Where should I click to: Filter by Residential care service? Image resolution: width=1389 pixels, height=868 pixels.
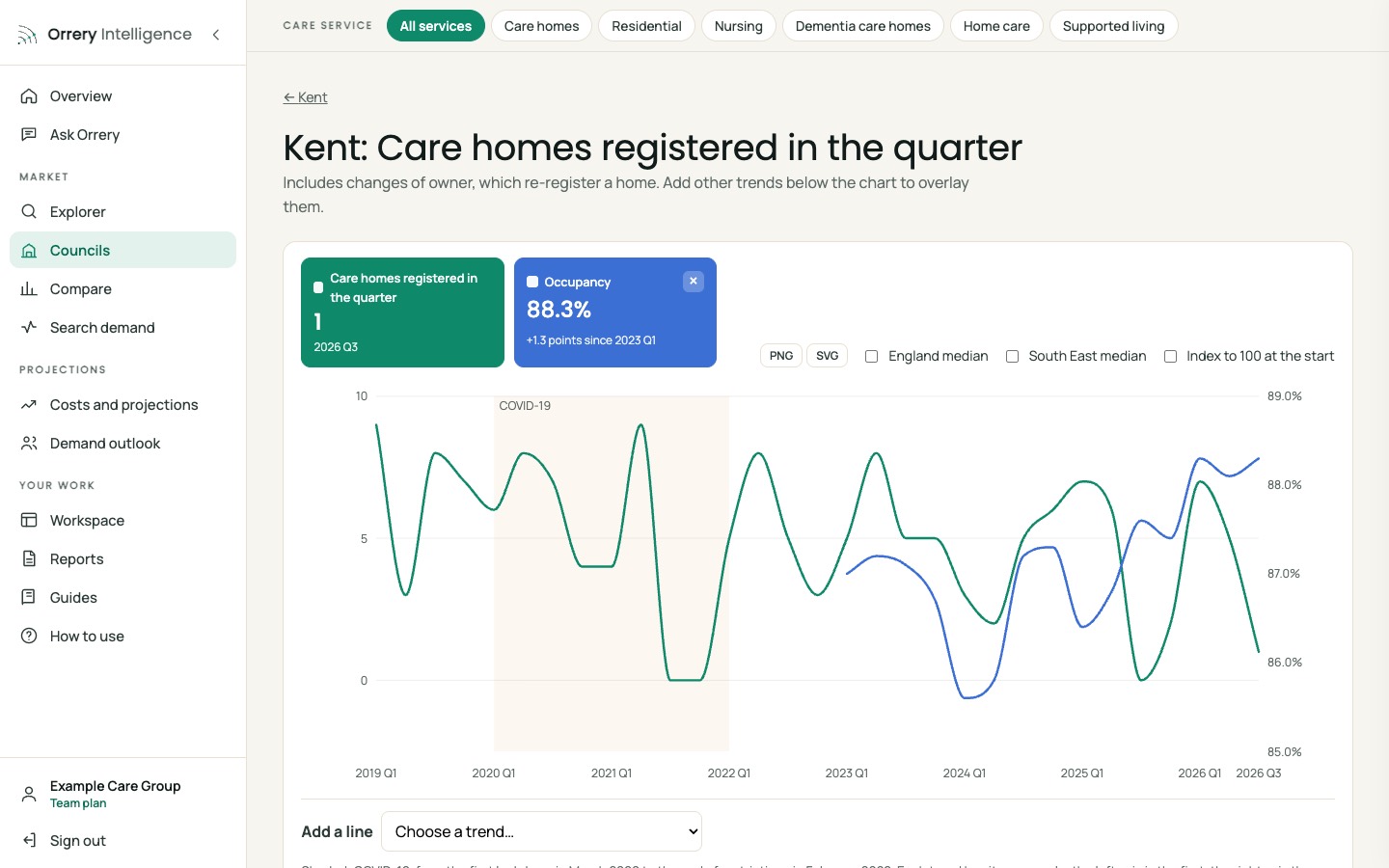tap(646, 26)
